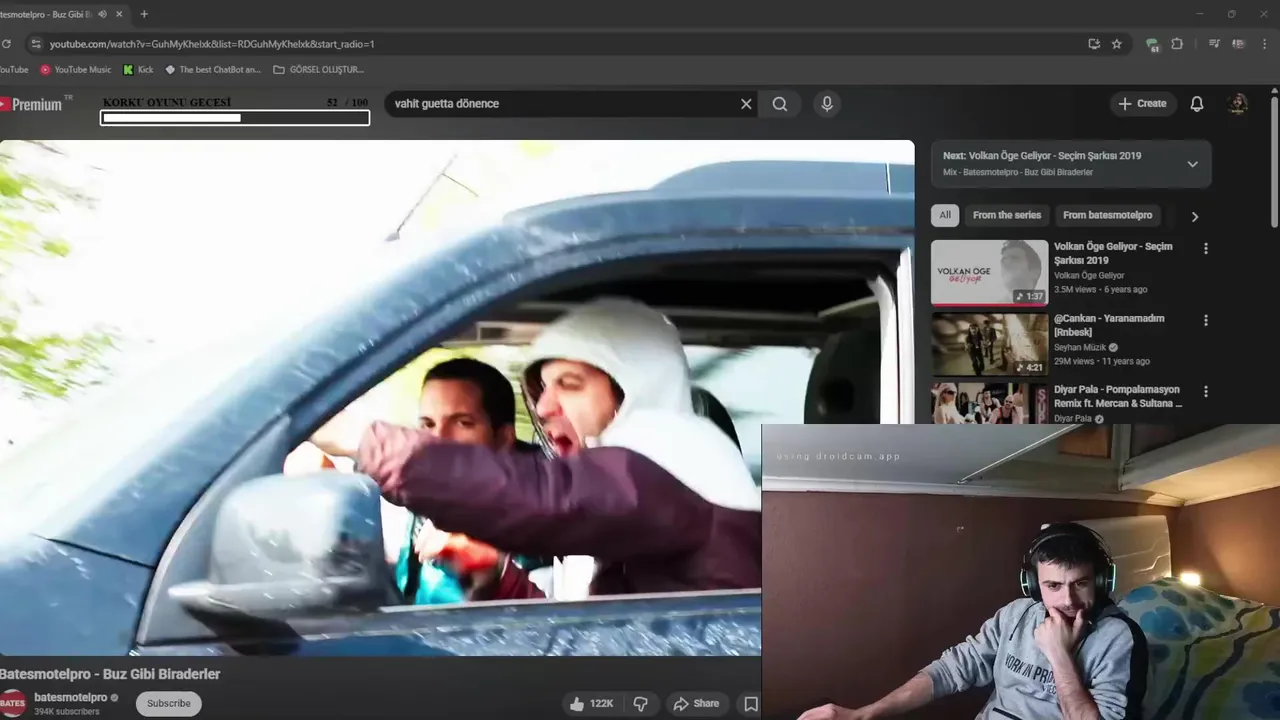Close the Batesmotelpro browser tab

coord(120,14)
